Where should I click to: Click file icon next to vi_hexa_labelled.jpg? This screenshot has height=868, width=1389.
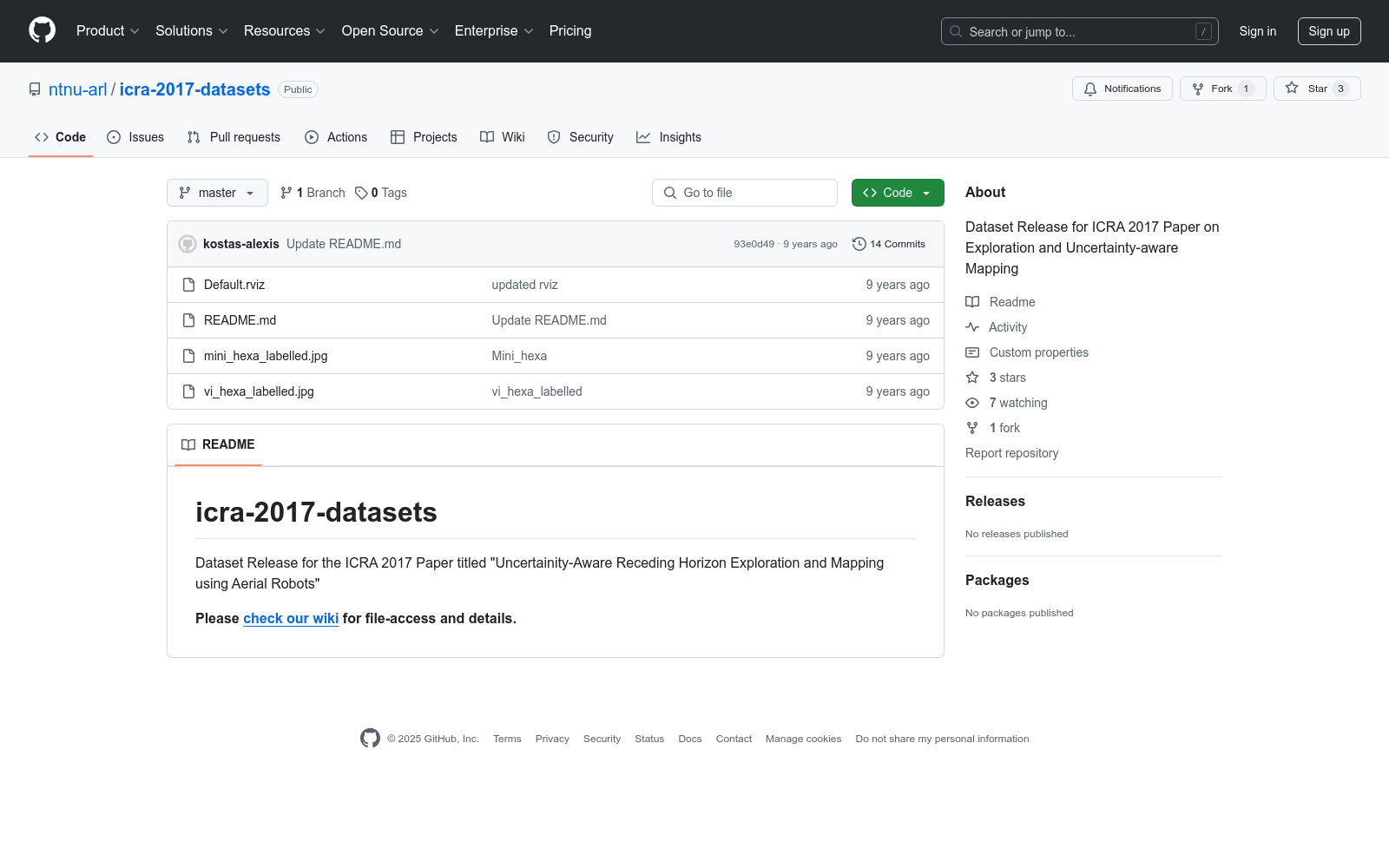click(189, 391)
